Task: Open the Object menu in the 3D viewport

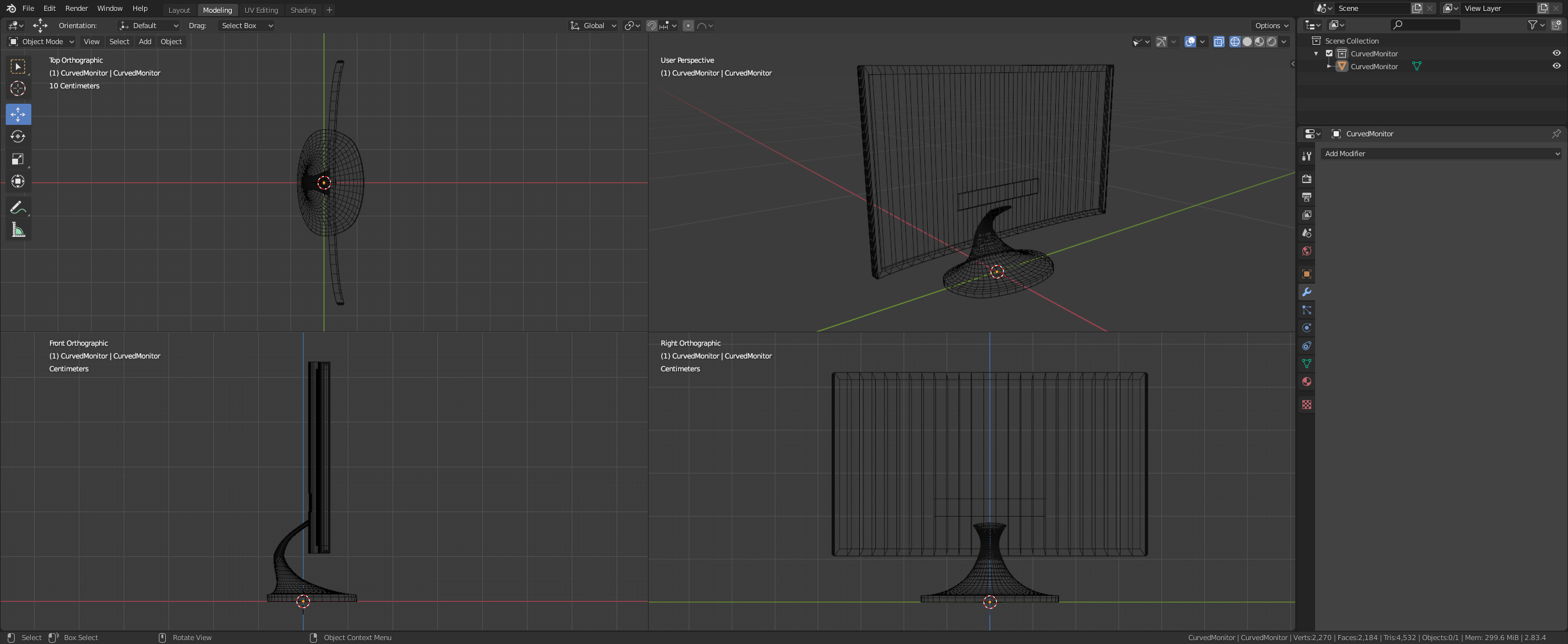Action: 171,41
